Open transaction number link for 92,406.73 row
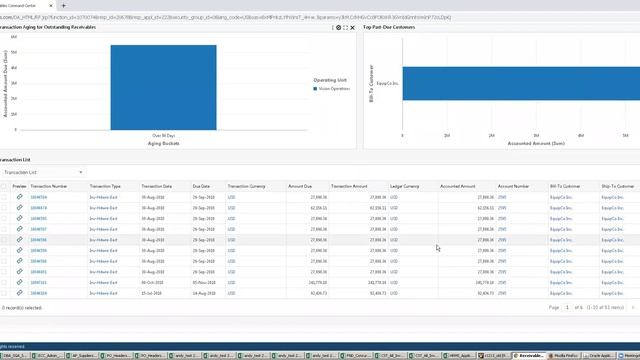This screenshot has height=360, width=640. pos(39,293)
